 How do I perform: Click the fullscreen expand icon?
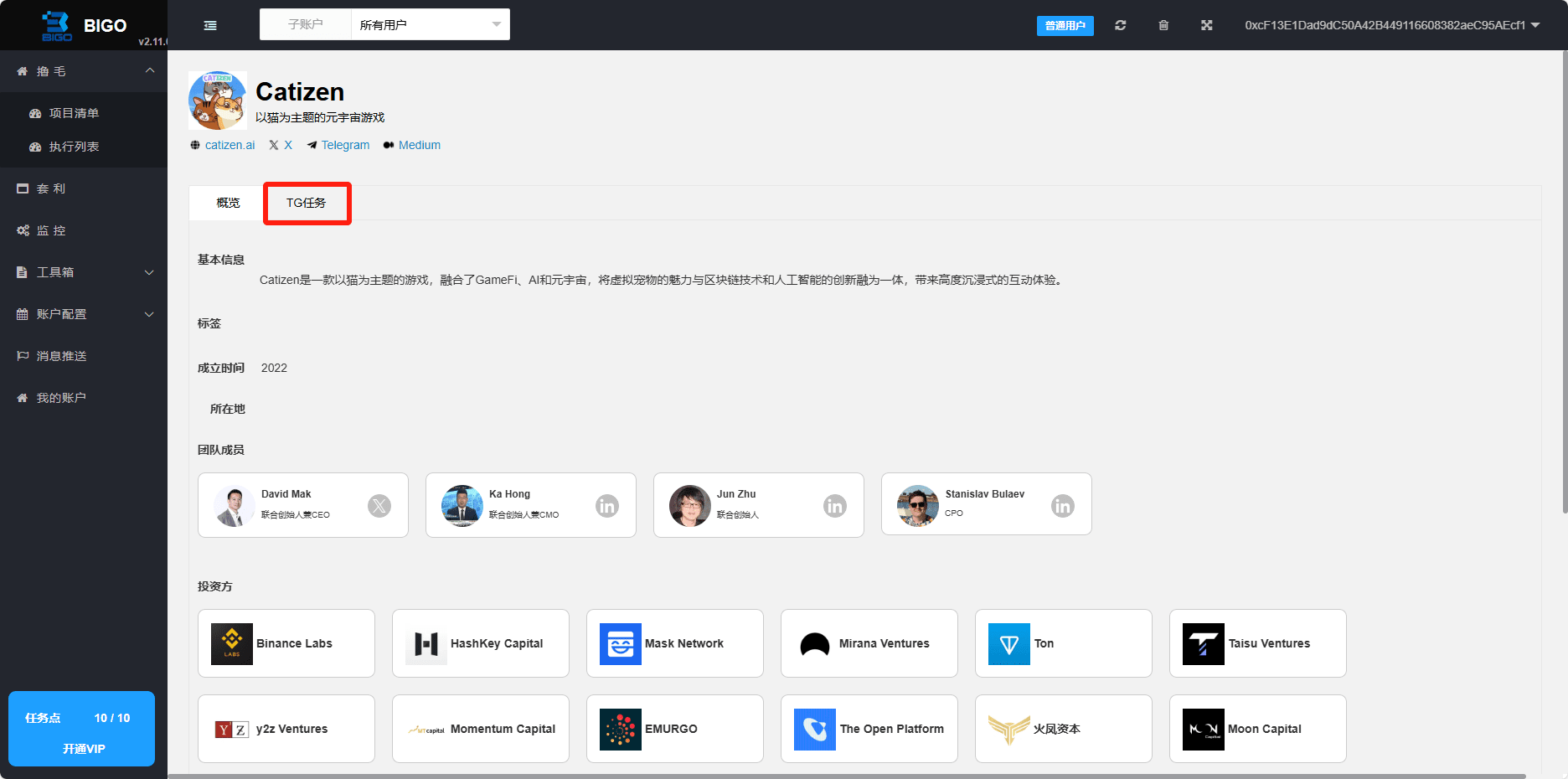(x=1206, y=25)
